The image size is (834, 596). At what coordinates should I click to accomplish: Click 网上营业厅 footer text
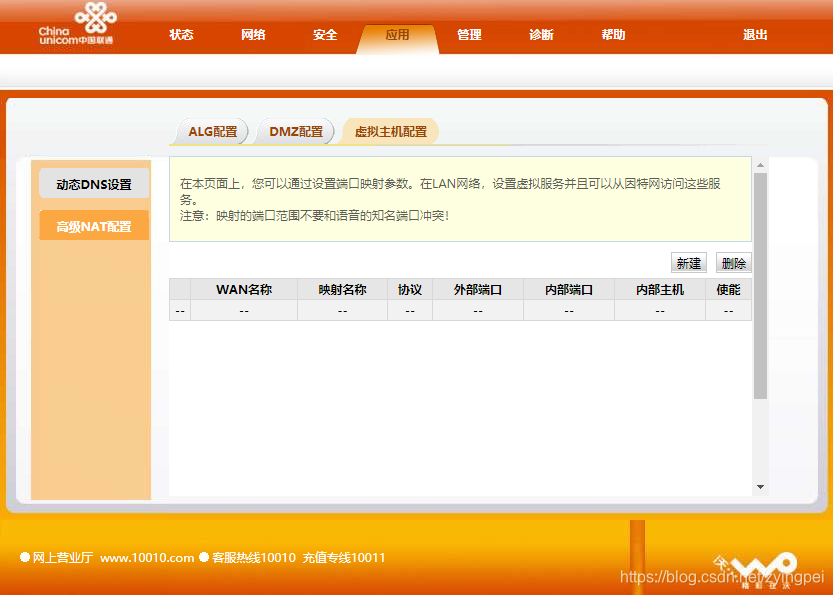coord(63,558)
